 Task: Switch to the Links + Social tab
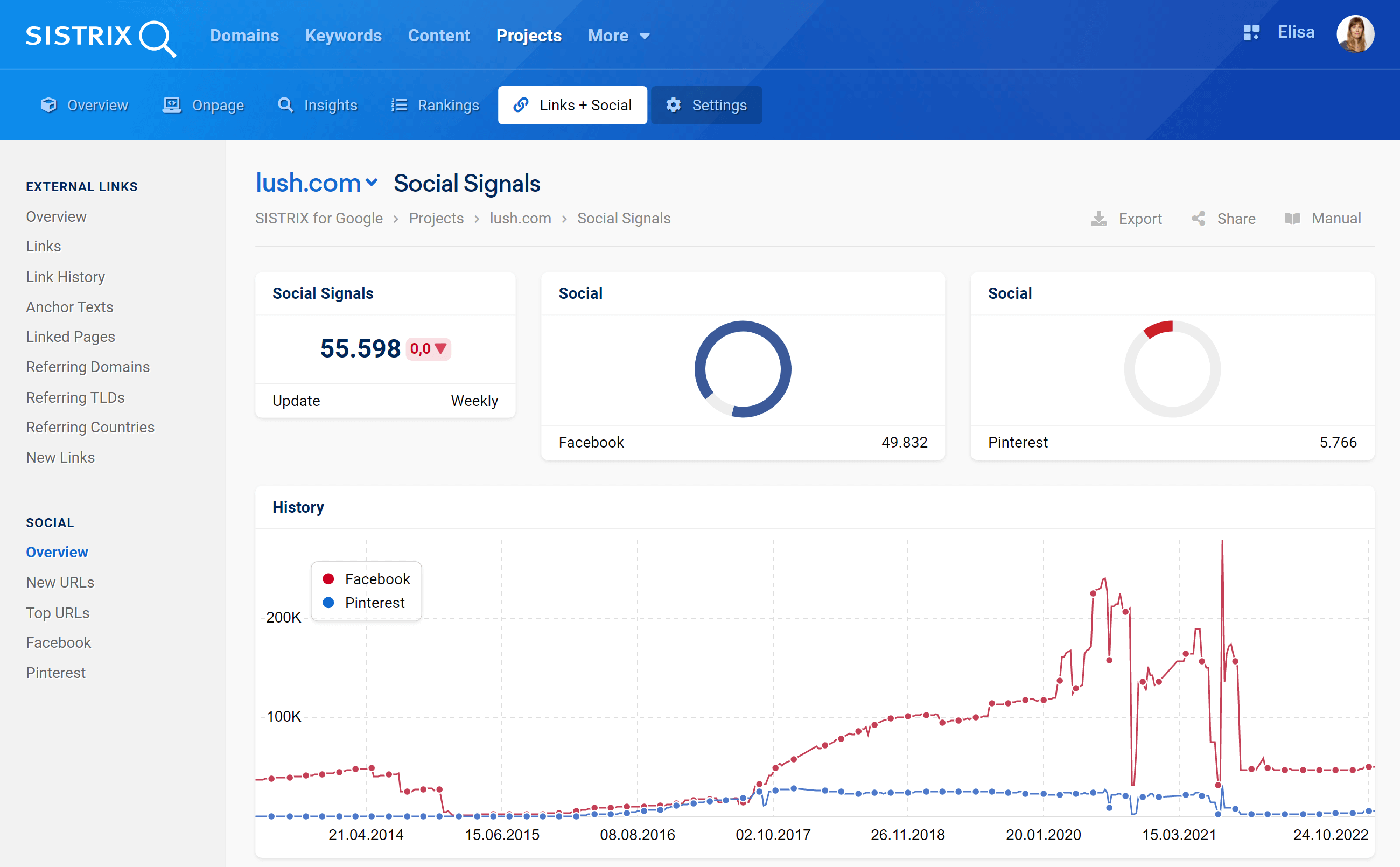click(572, 105)
